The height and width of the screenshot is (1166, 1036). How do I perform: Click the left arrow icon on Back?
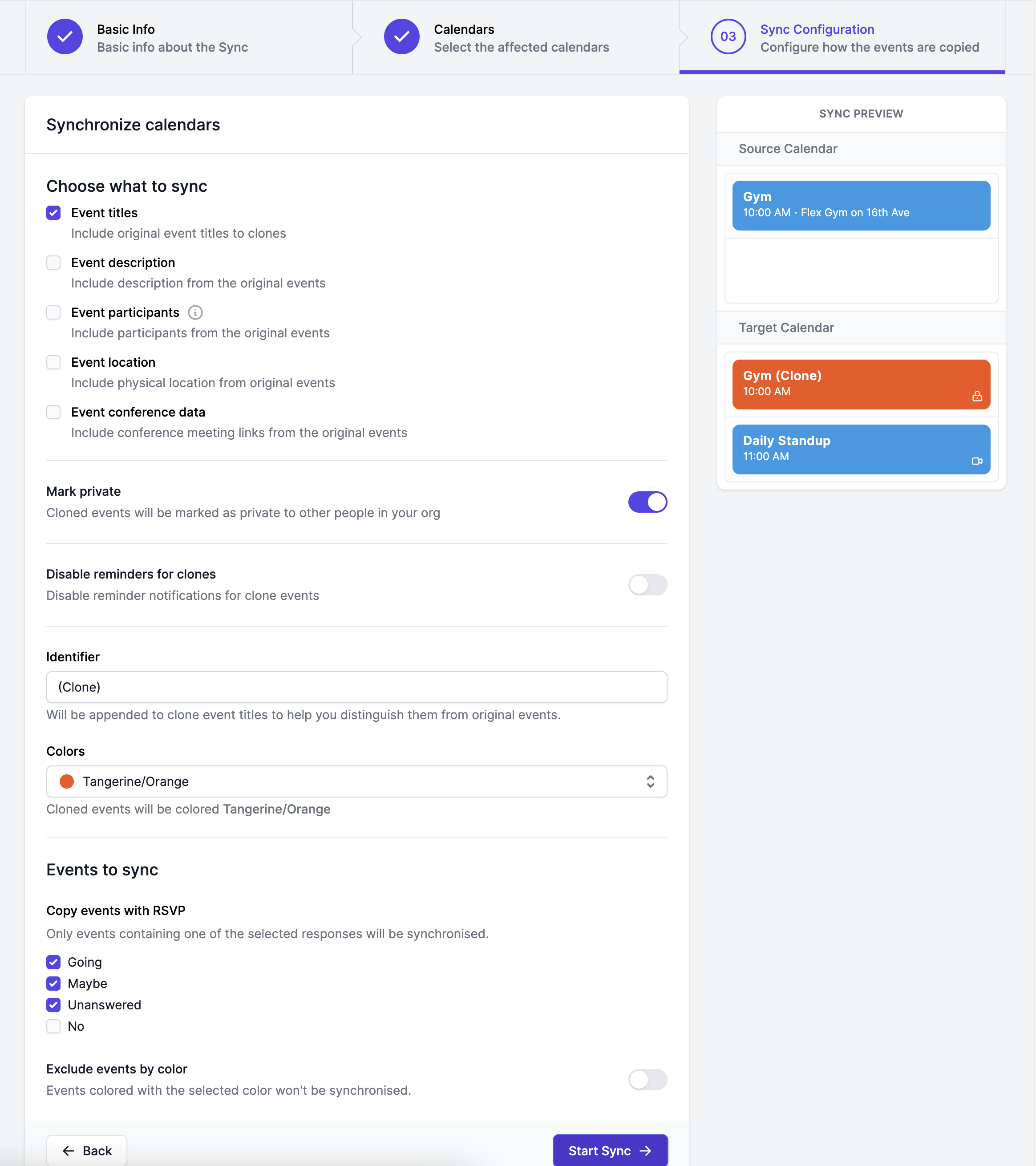(x=69, y=1151)
